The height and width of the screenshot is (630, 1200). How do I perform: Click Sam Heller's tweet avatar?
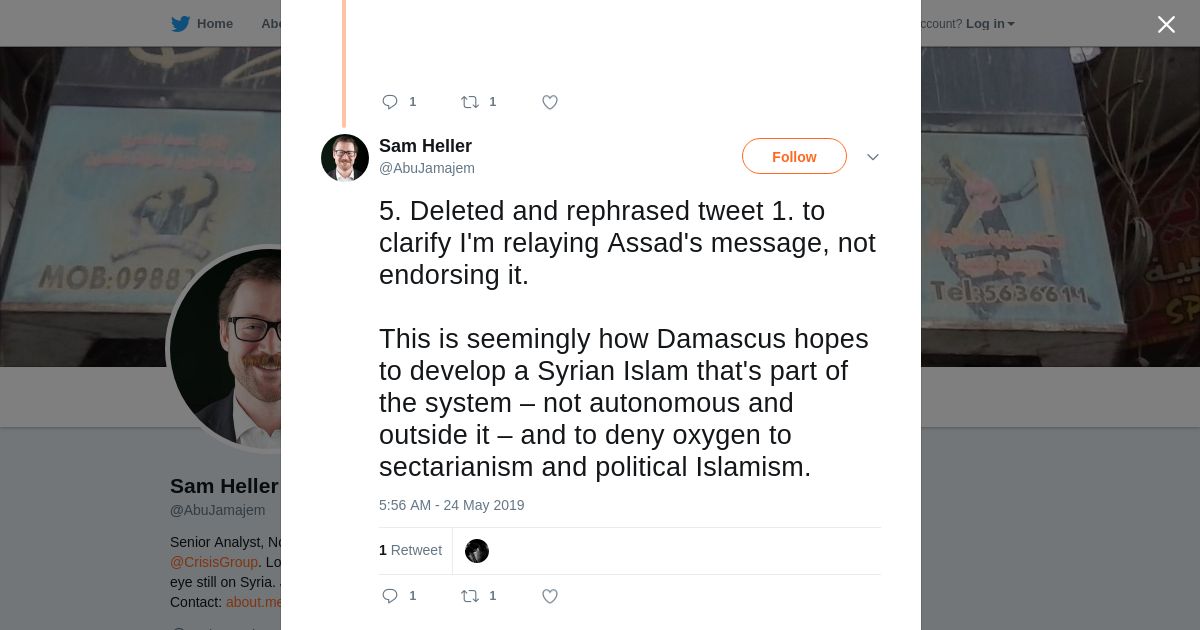coord(345,158)
